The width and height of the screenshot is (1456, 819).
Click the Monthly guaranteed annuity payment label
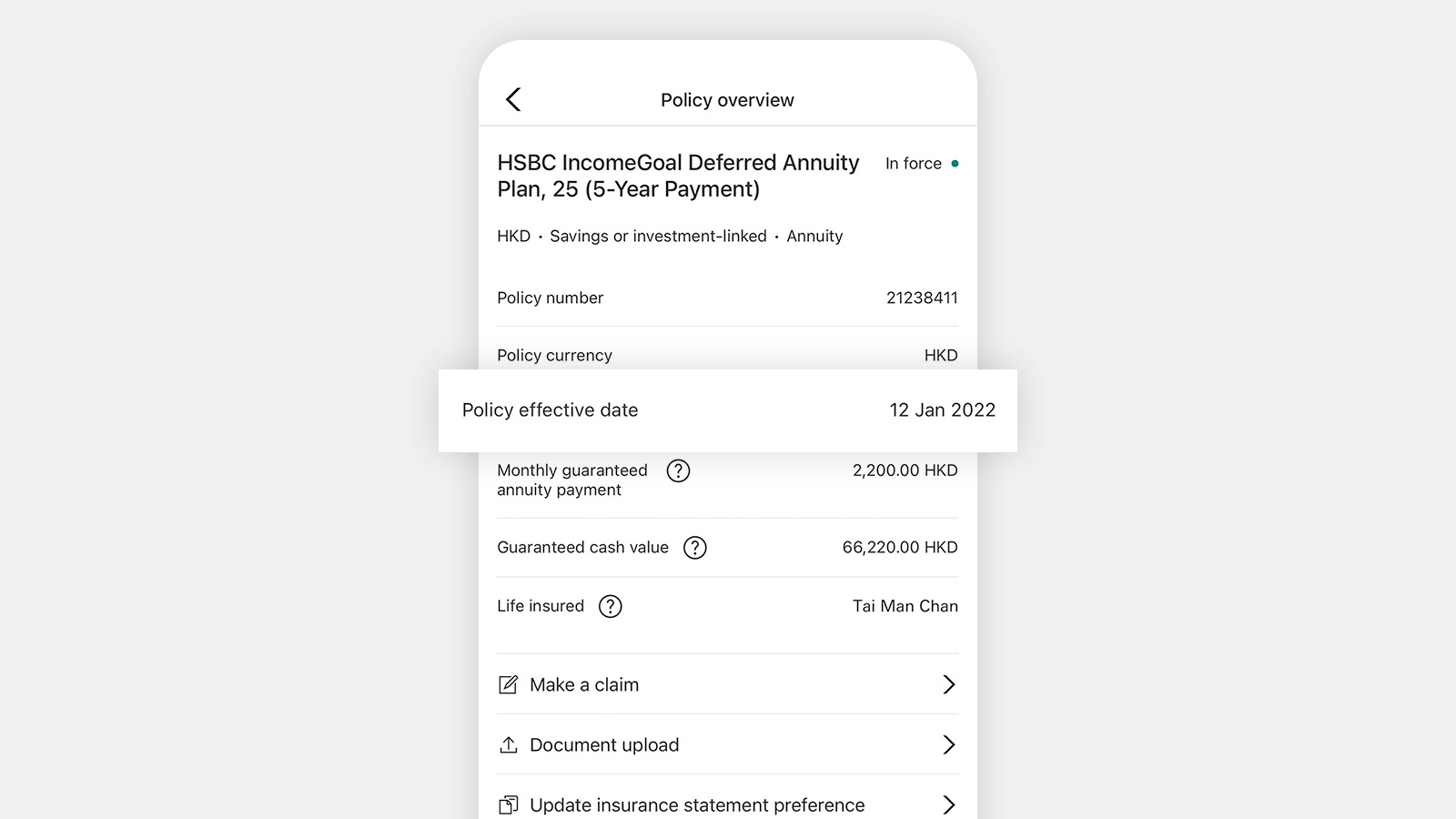[x=572, y=480]
